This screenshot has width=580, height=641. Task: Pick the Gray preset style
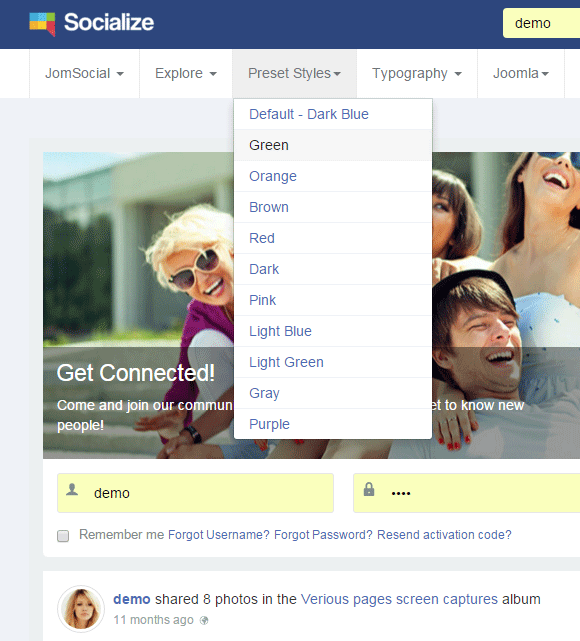(333, 393)
